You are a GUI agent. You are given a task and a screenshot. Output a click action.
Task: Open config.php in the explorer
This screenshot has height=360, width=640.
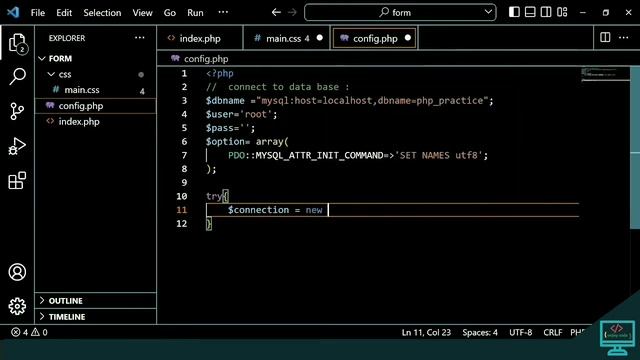[96, 106]
